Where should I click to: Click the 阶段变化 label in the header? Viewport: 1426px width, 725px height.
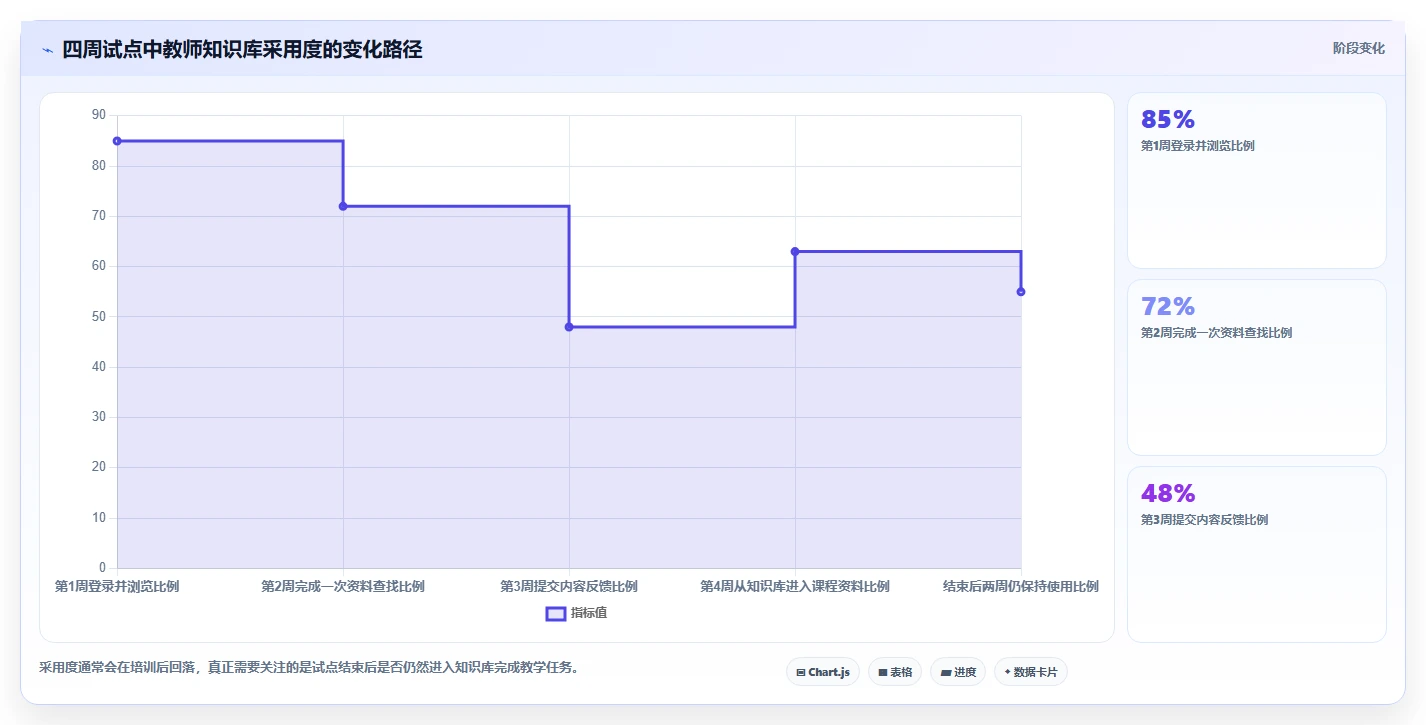click(x=1358, y=48)
